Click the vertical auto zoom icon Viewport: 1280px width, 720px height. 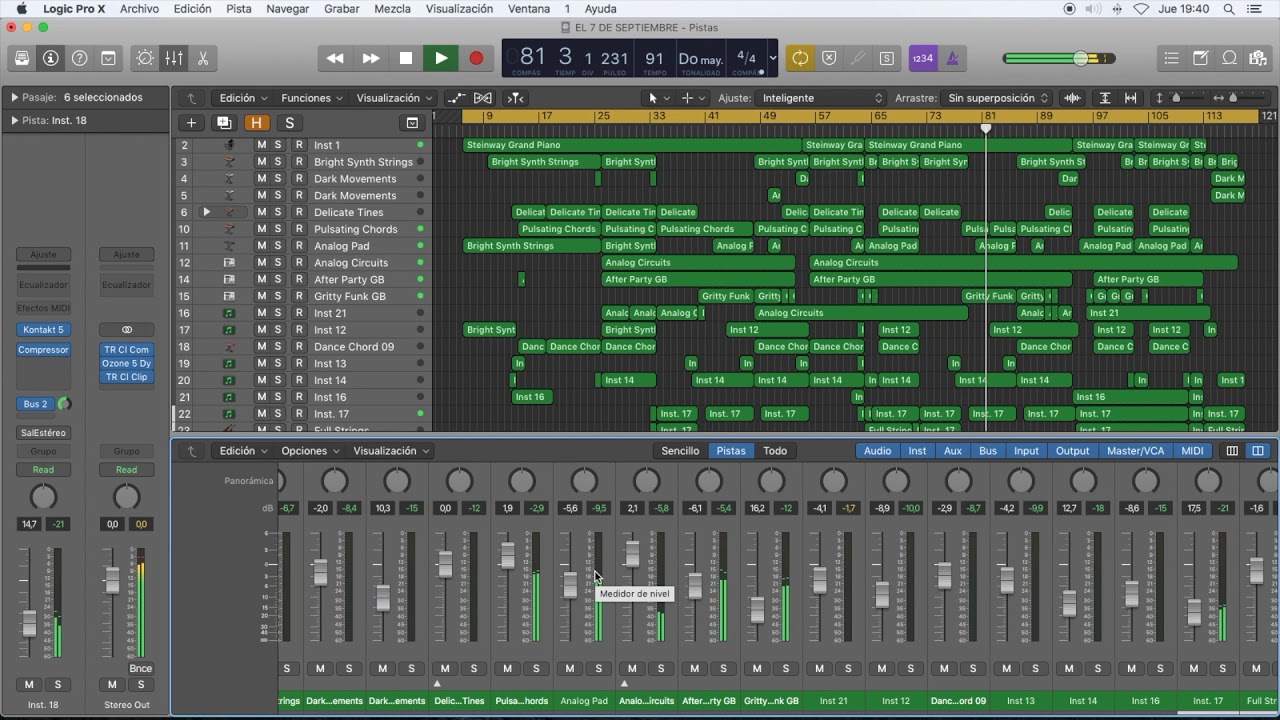coord(1105,98)
